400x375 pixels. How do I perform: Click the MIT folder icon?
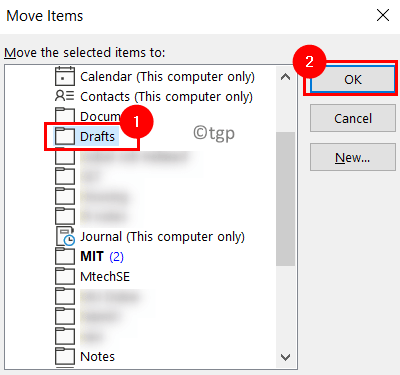pyautogui.click(x=65, y=256)
